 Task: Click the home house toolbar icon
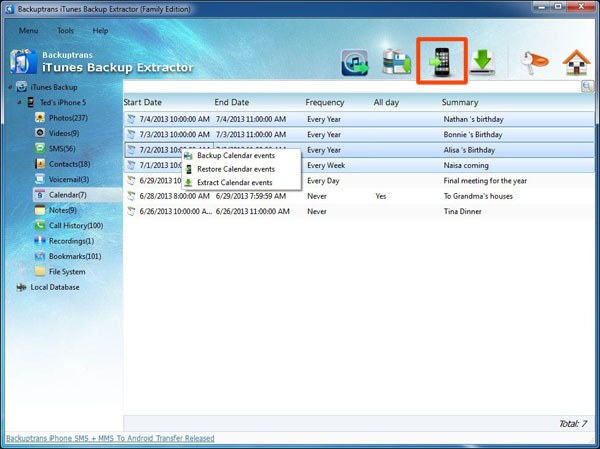576,62
